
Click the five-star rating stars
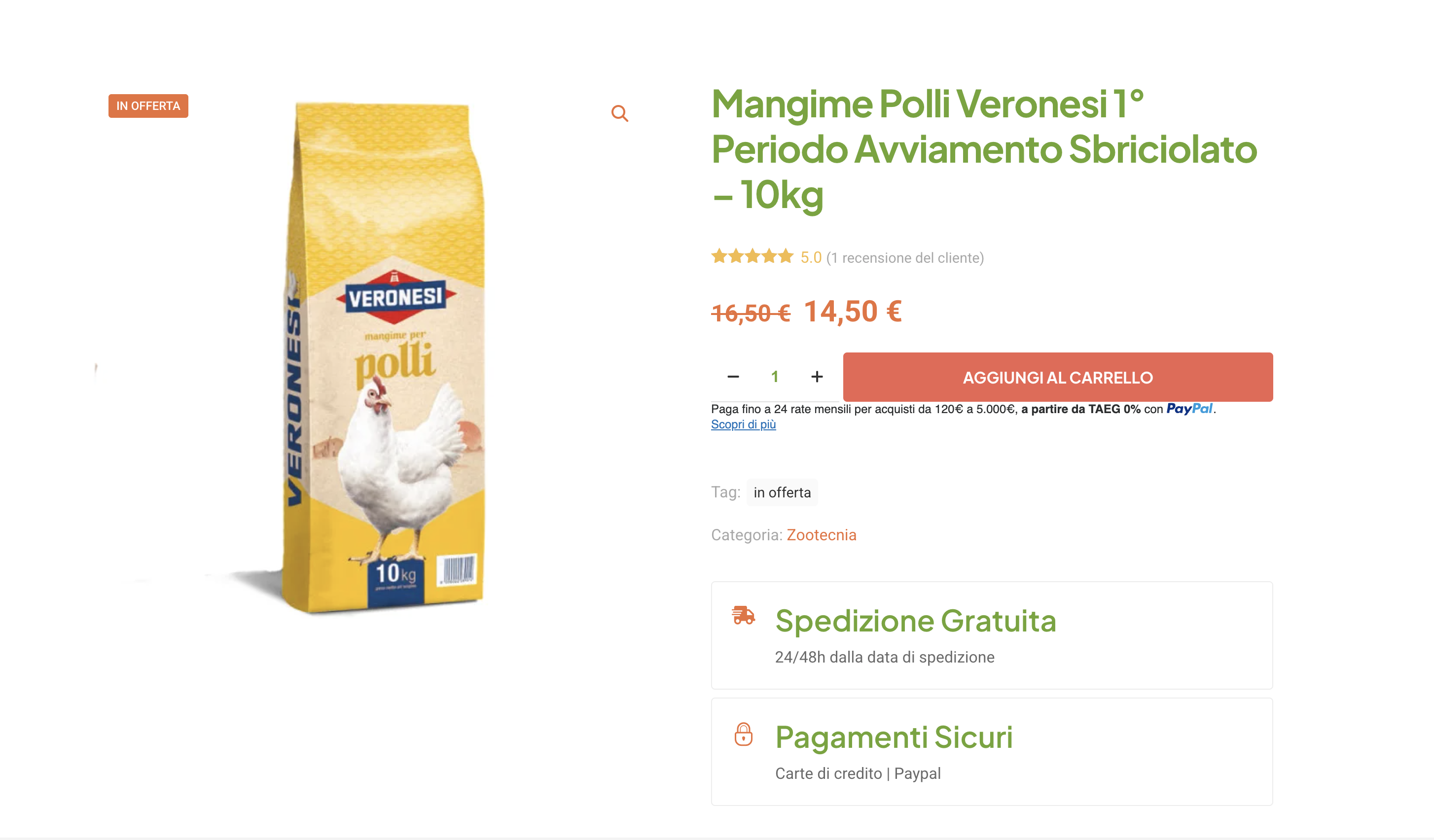(x=752, y=256)
